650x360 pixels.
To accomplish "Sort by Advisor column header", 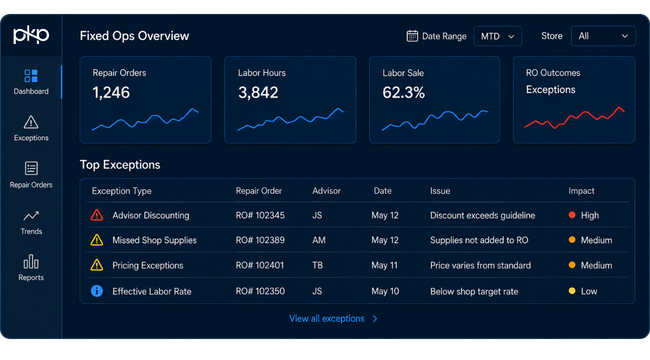I will click(326, 191).
